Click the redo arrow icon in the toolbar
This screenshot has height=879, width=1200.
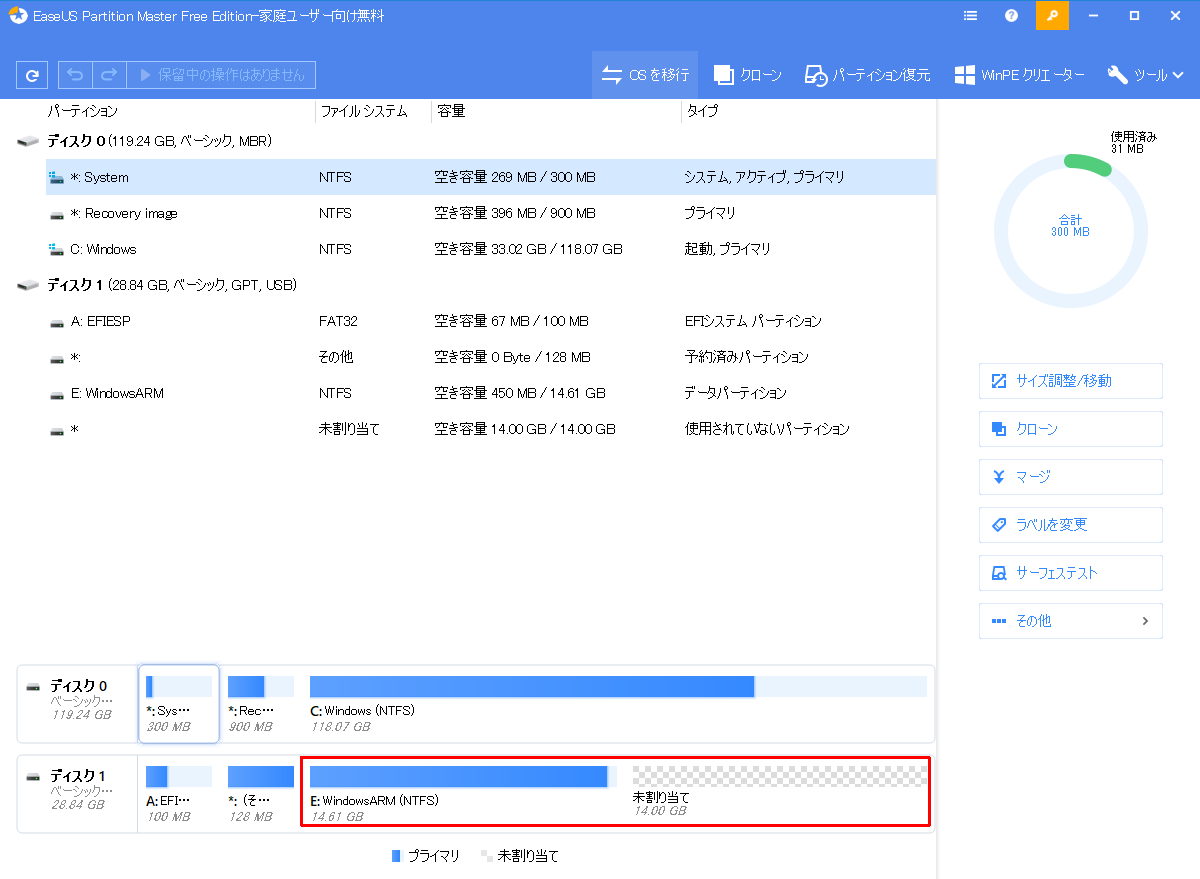(109, 75)
